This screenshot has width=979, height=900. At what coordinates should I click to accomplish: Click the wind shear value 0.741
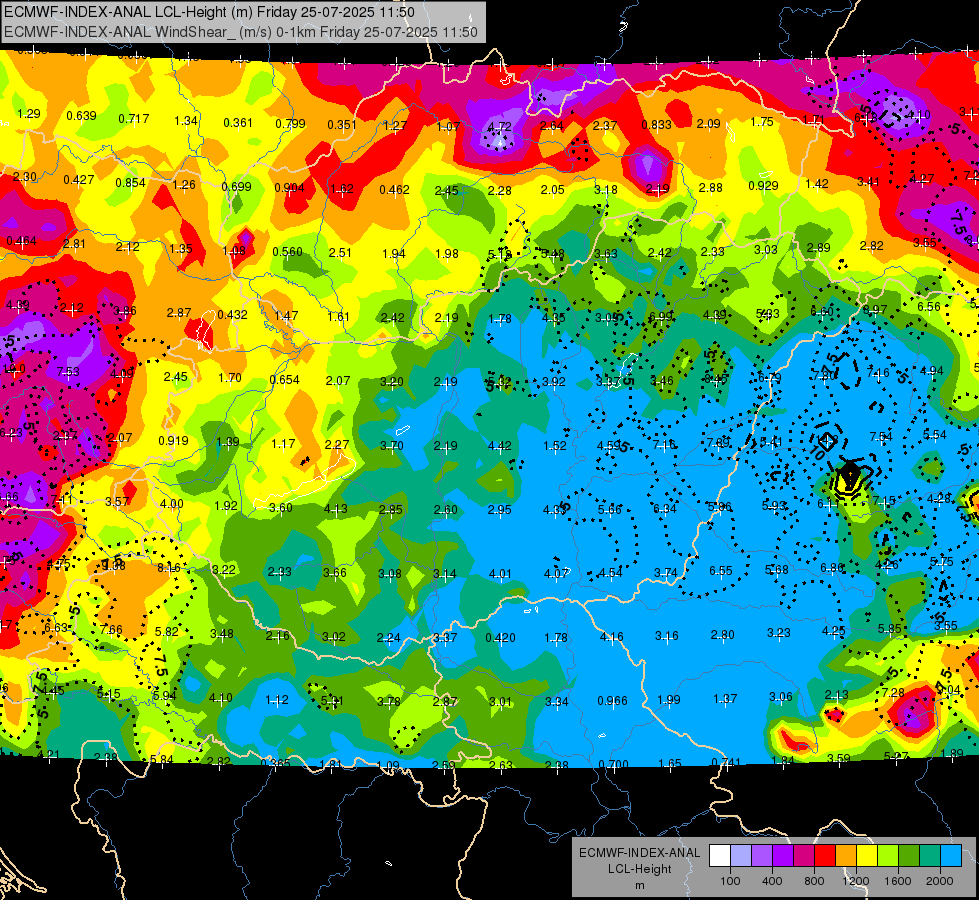[x=726, y=762]
